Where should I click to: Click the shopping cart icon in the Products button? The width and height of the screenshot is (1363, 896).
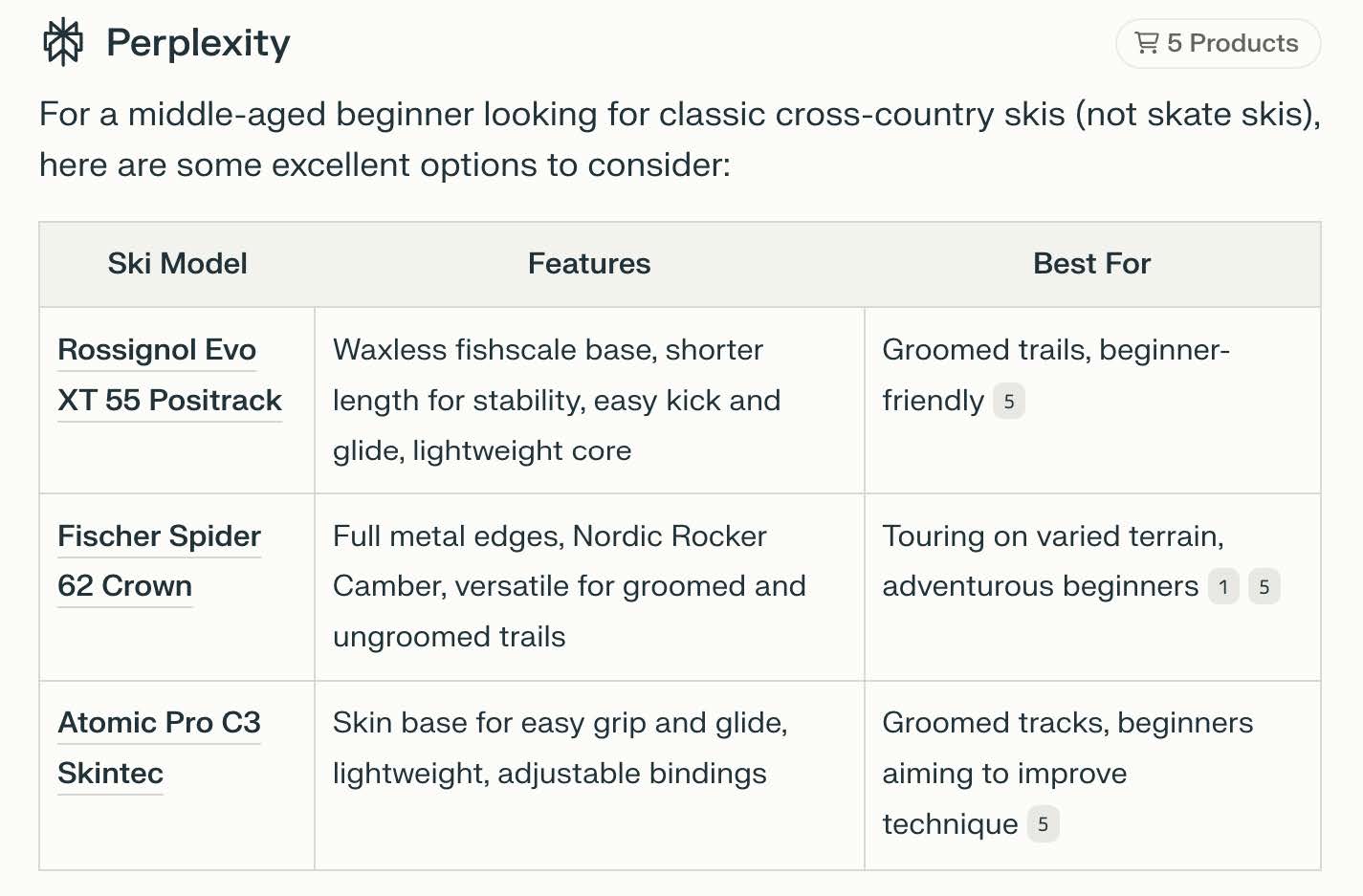click(x=1147, y=43)
